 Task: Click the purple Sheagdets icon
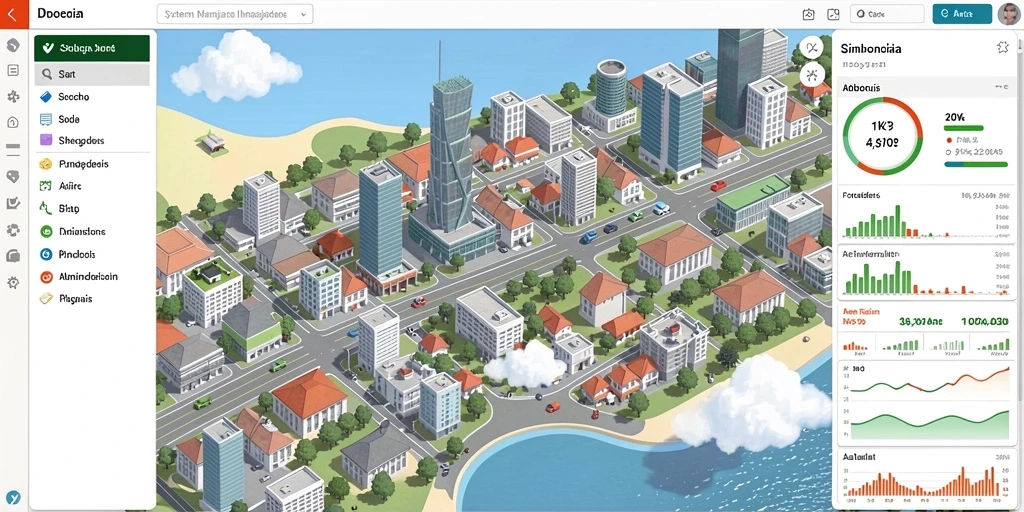coord(46,140)
